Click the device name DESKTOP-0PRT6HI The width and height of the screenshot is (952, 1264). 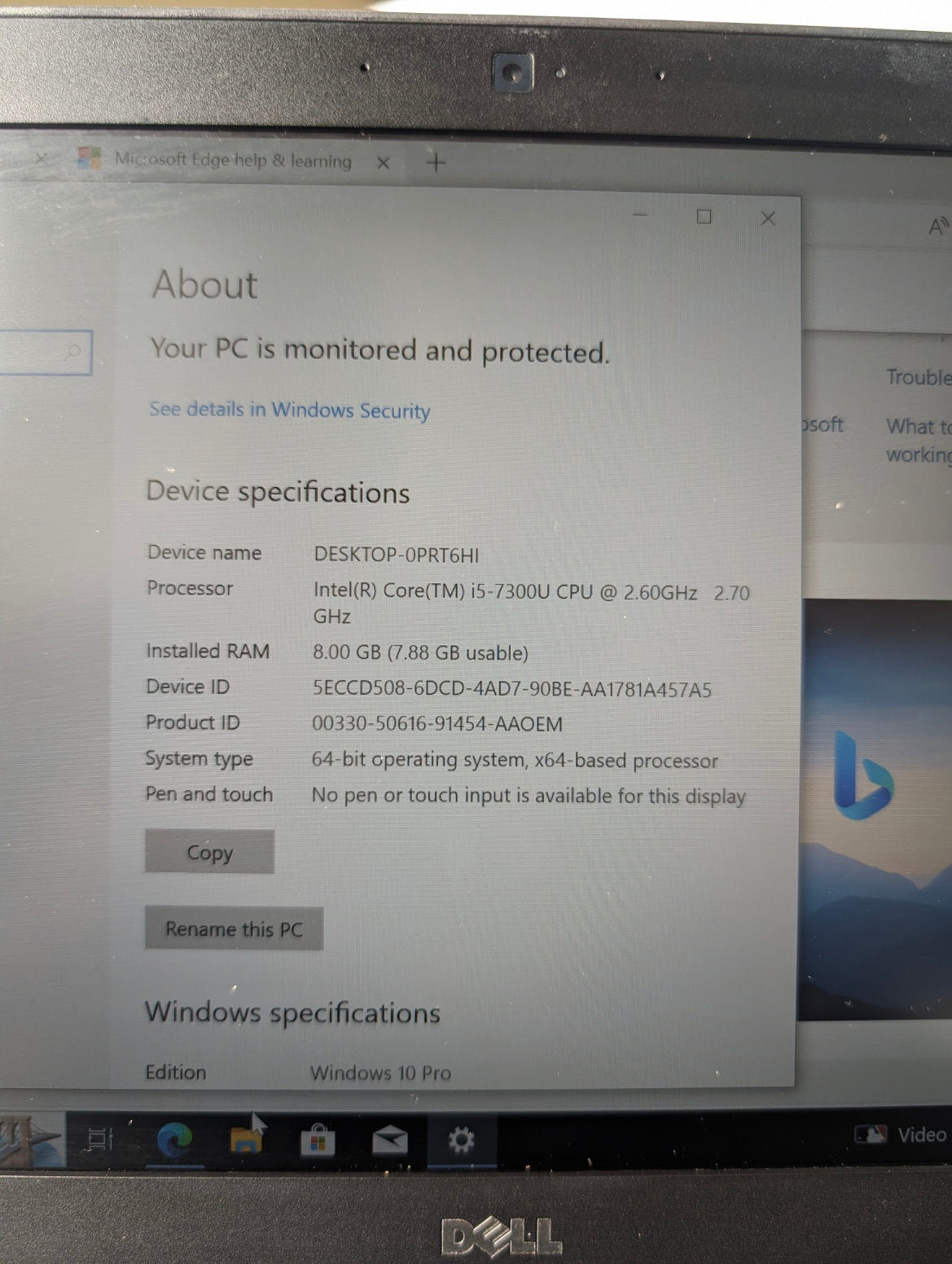pyautogui.click(x=397, y=555)
